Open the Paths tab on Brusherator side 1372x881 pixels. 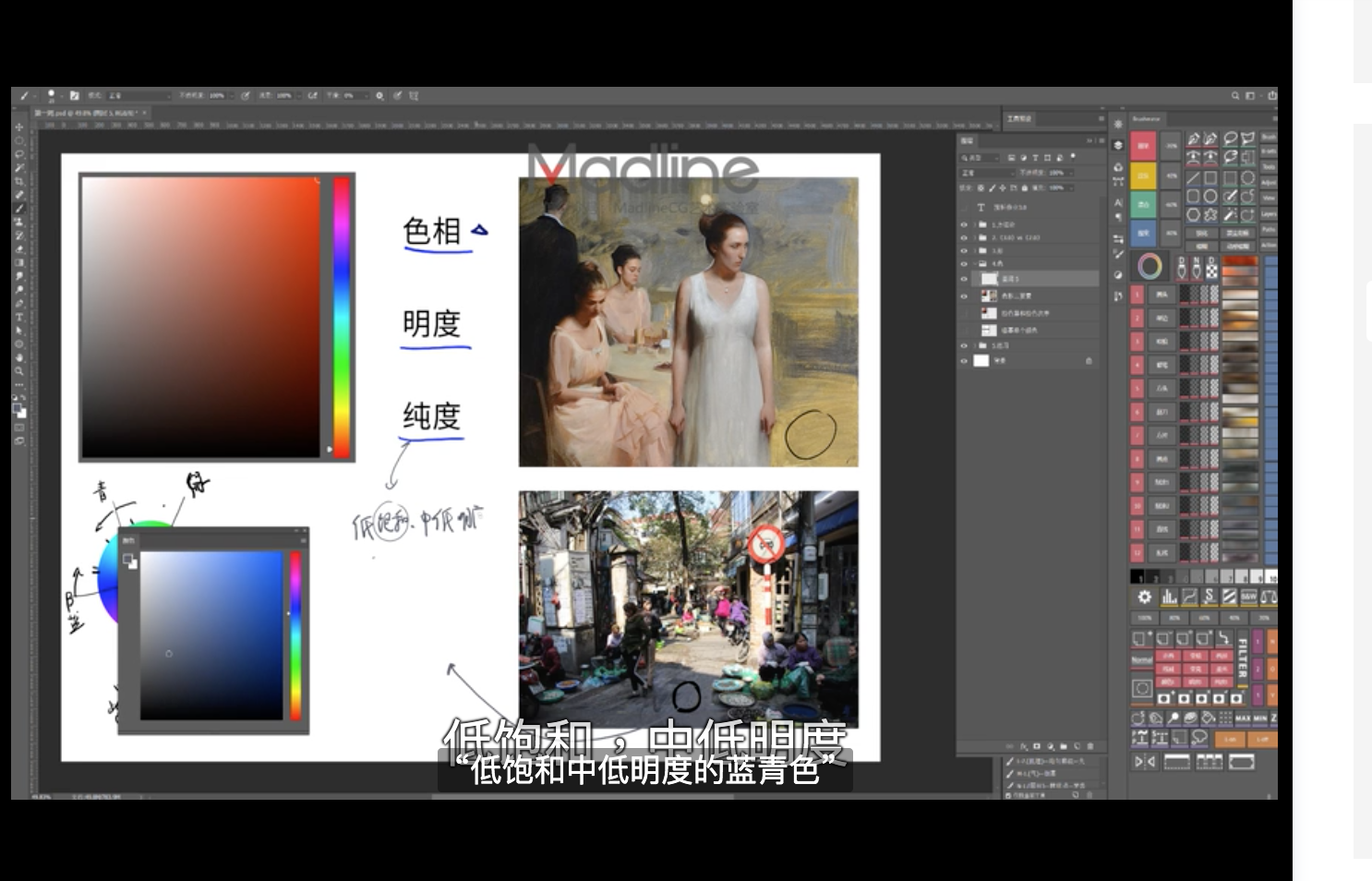1269,229
